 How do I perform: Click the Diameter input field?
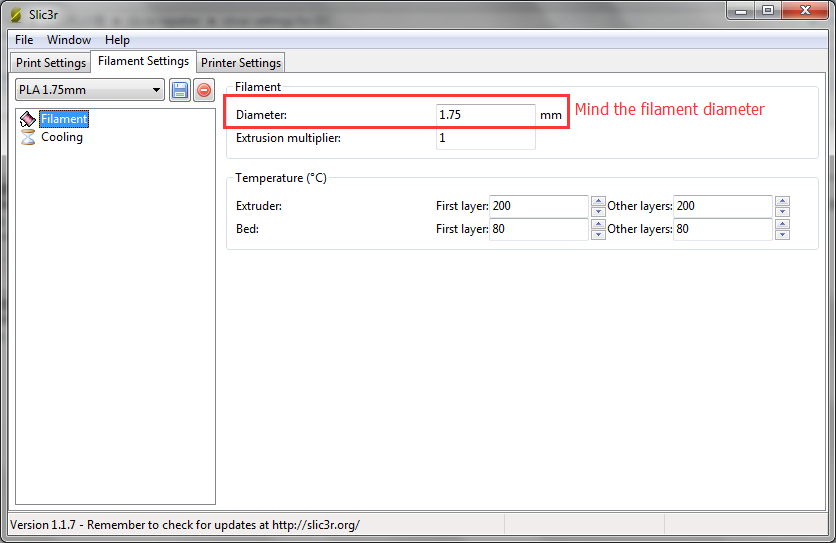(486, 115)
